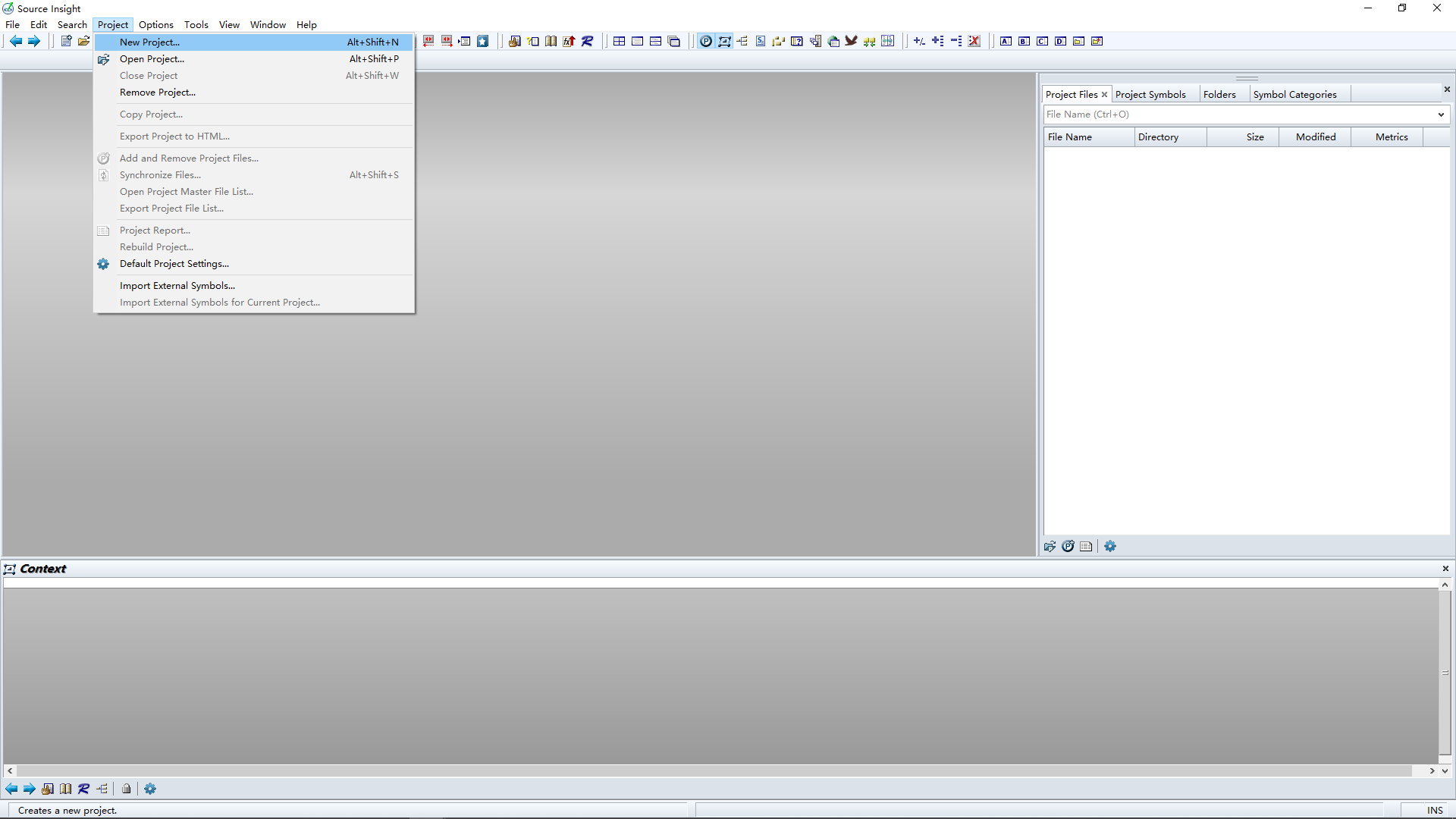Select layout D toolbar icon
The image size is (1456, 819).
tap(1061, 41)
